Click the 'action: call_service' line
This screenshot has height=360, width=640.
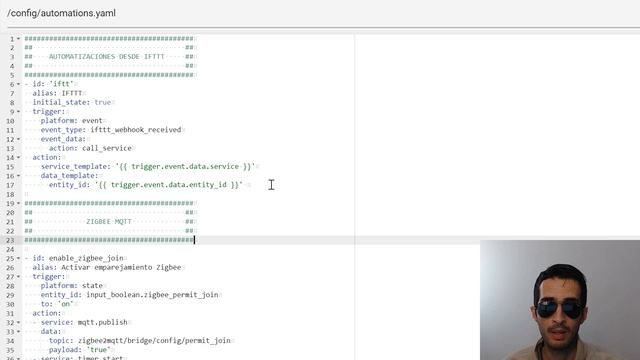pos(90,148)
